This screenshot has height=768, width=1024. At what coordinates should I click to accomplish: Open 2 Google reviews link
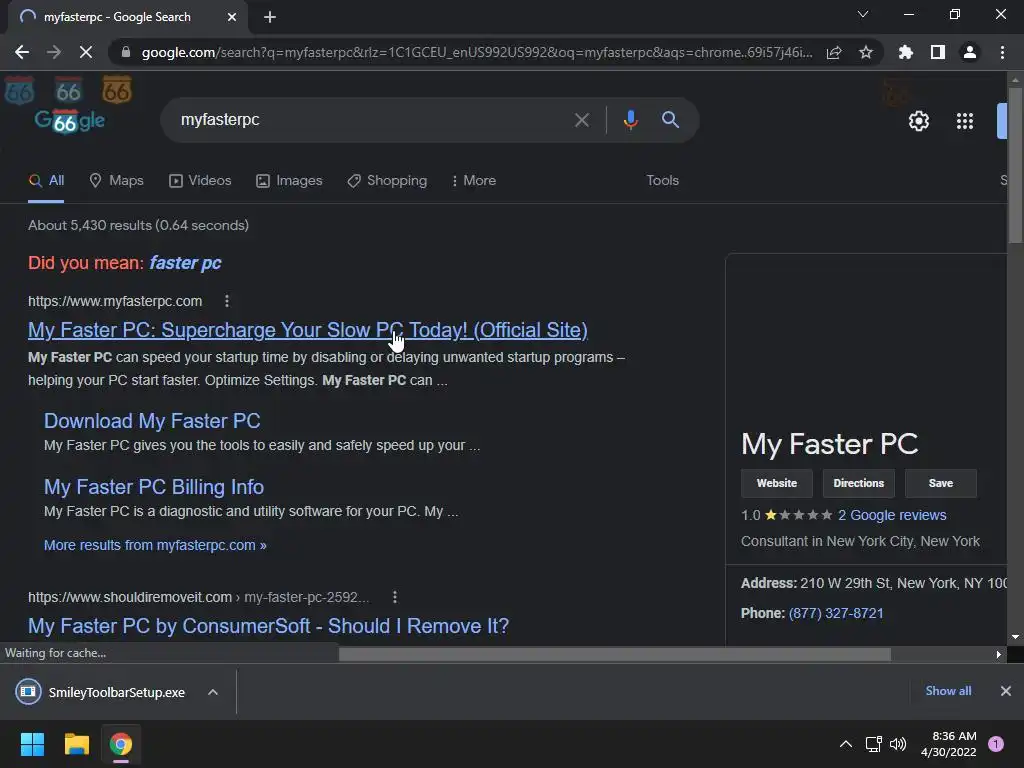tap(892, 515)
